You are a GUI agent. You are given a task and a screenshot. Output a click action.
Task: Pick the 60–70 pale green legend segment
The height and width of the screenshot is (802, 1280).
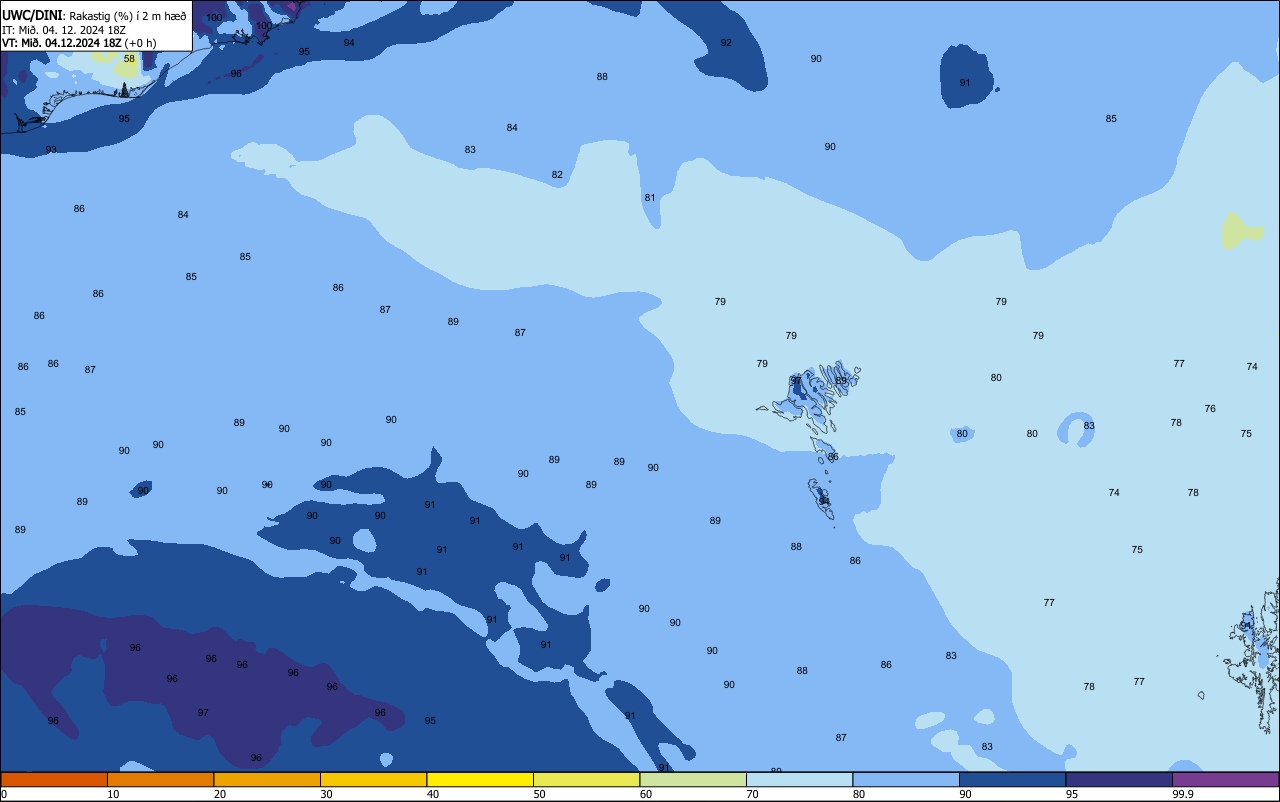click(x=693, y=779)
